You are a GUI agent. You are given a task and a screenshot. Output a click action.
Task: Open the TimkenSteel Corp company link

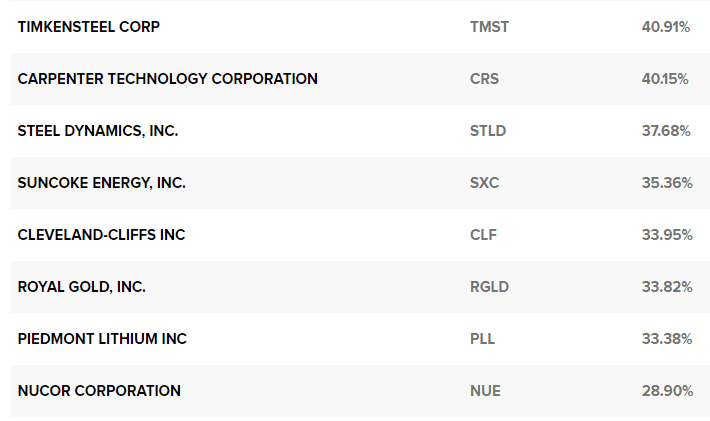[88, 27]
